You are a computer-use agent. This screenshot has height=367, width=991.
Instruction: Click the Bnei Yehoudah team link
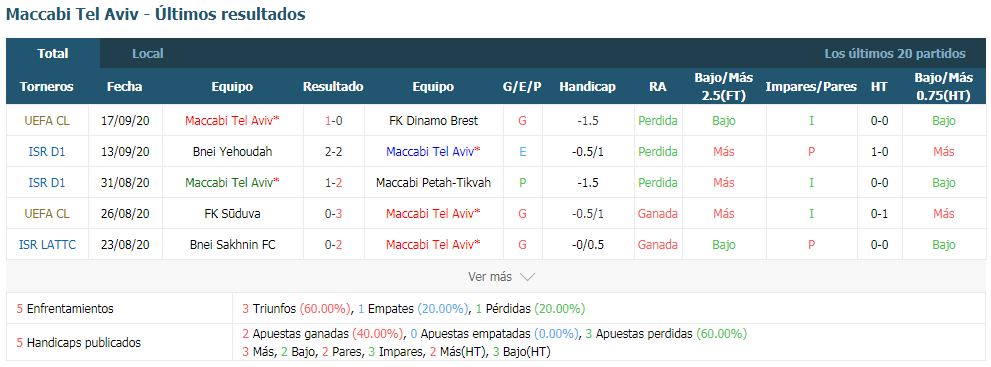pyautogui.click(x=233, y=152)
